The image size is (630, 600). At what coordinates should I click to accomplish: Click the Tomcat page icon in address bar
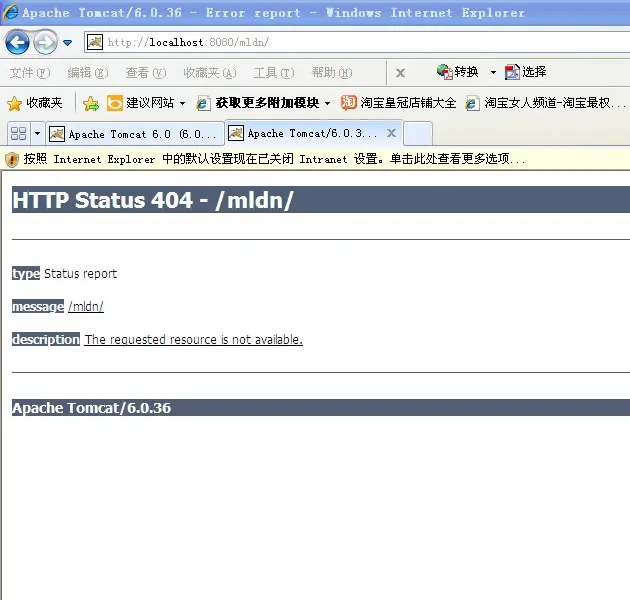point(95,42)
